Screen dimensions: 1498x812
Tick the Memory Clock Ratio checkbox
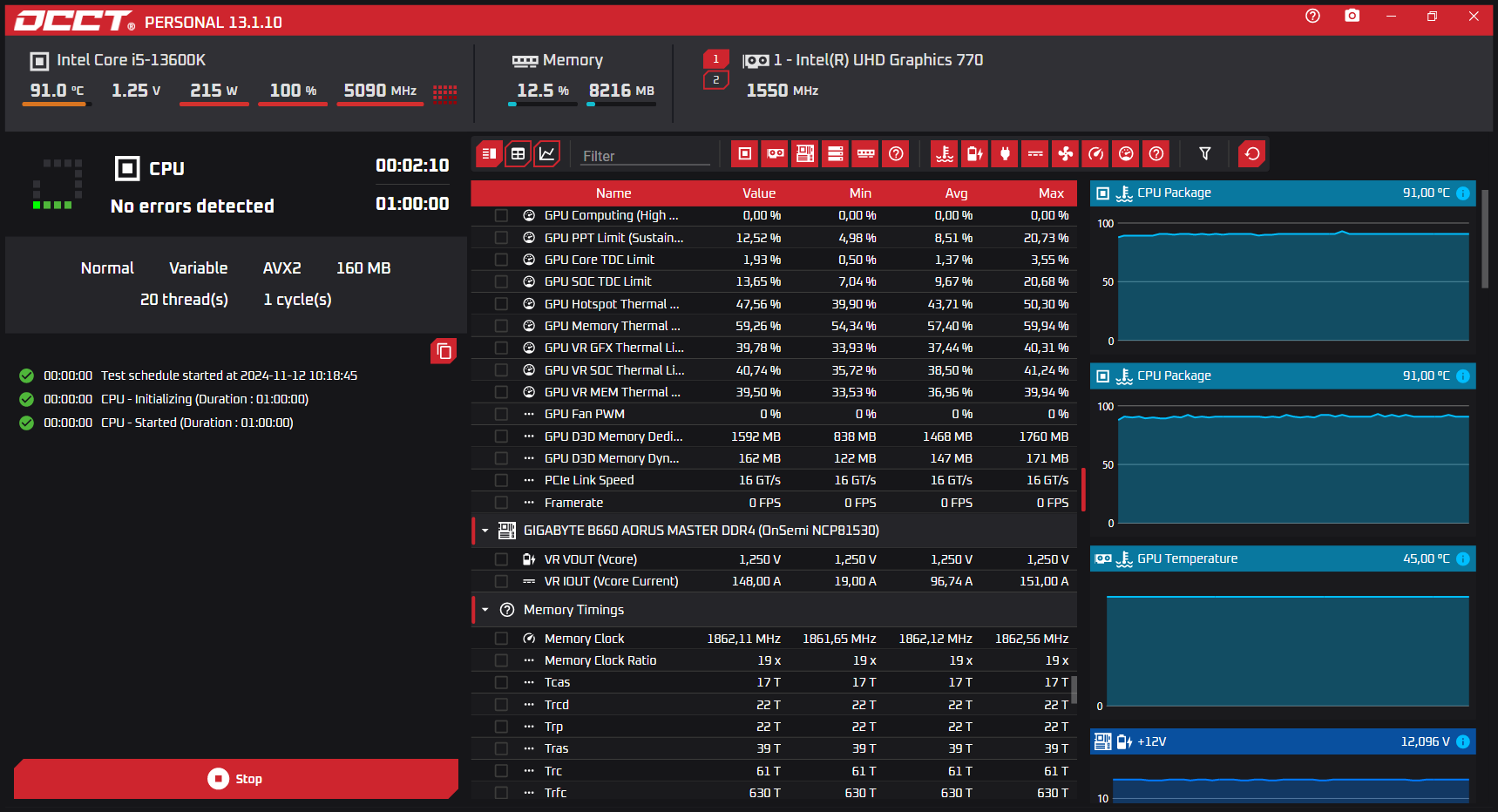click(x=501, y=660)
